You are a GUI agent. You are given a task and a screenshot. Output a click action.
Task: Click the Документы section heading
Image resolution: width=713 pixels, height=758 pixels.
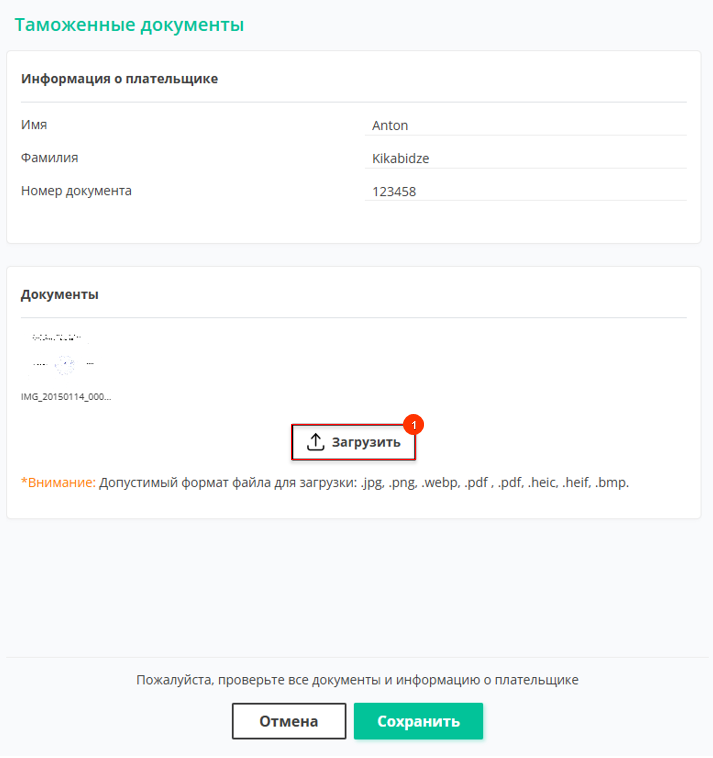pyautogui.click(x=59, y=294)
